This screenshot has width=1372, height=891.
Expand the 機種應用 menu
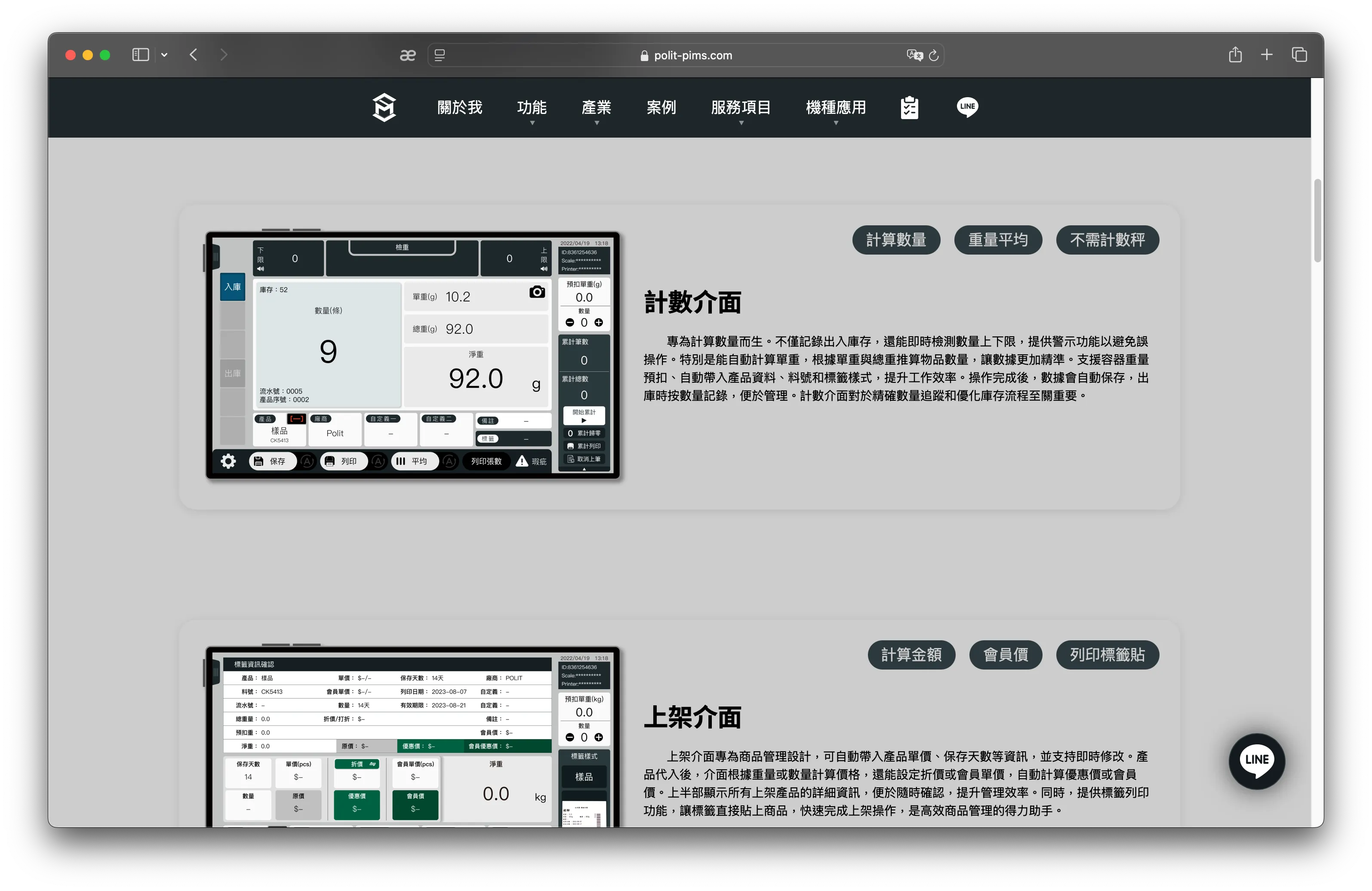pos(835,109)
